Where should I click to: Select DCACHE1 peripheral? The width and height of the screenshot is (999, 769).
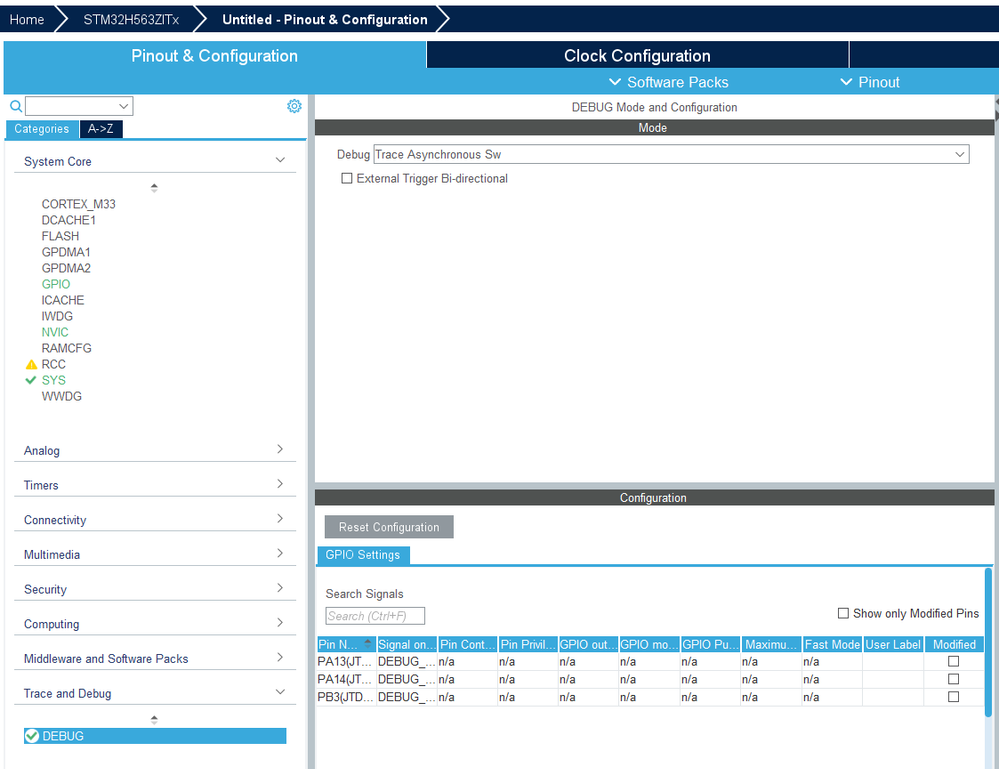69,220
